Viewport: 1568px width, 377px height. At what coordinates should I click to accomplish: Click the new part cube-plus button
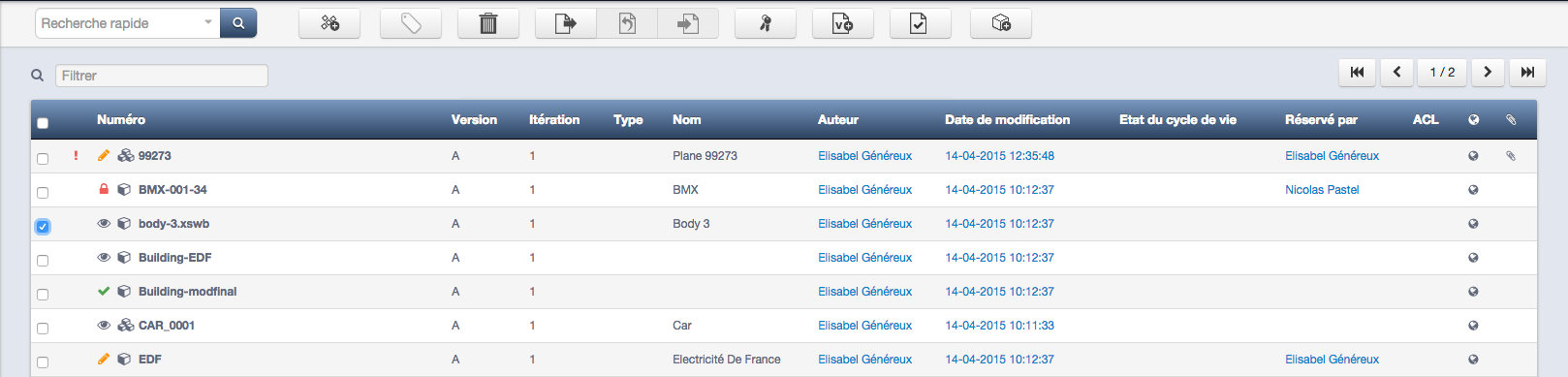1001,23
